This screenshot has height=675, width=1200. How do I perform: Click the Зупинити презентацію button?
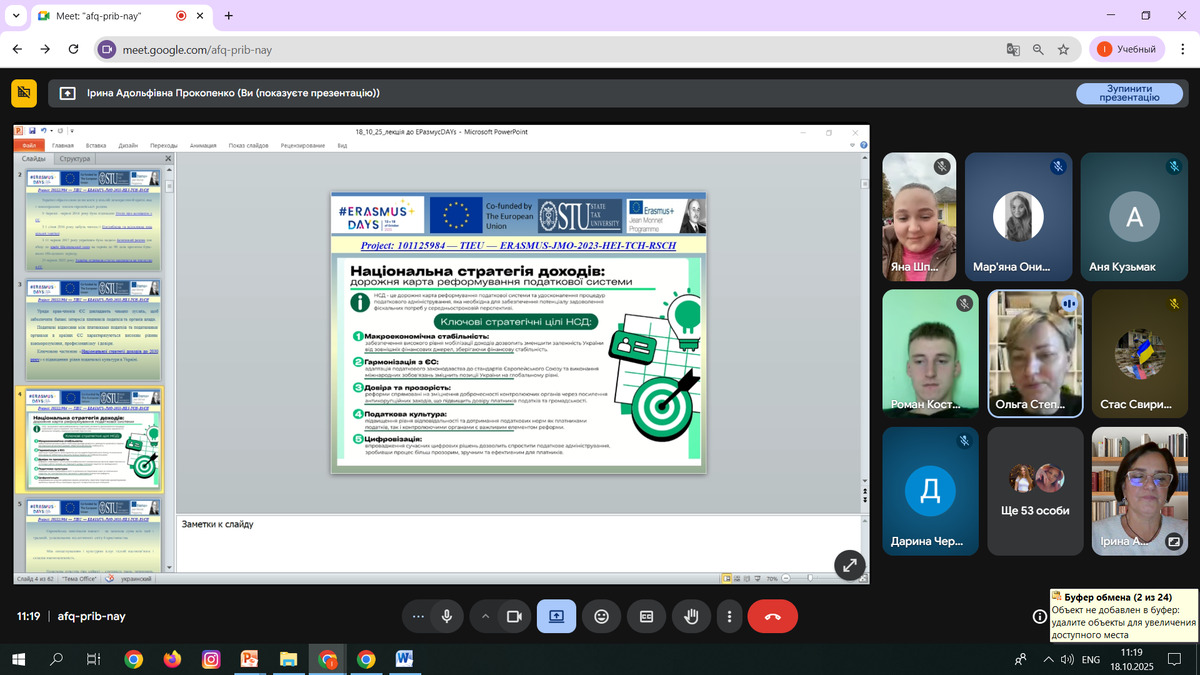pyautogui.click(x=1128, y=93)
